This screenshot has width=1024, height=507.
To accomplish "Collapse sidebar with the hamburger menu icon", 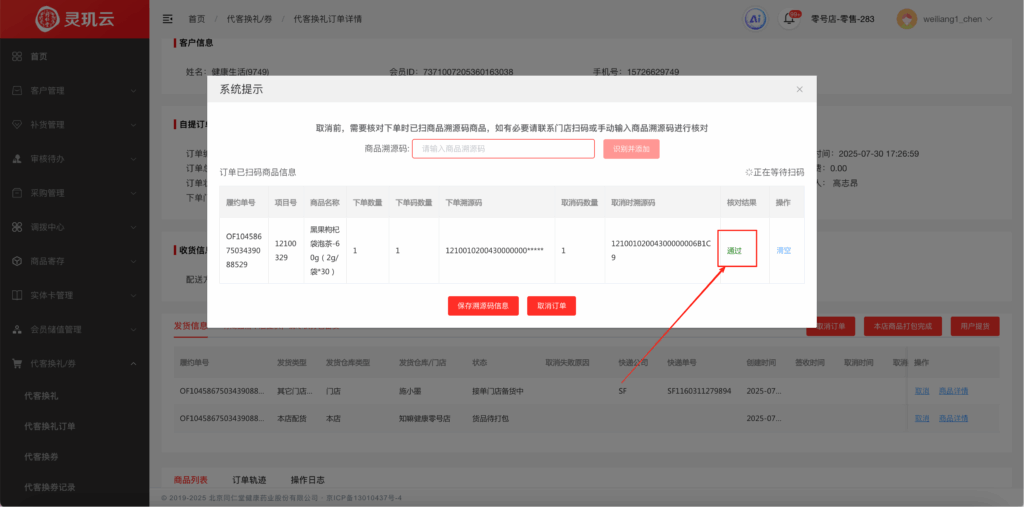I will tap(167, 19).
